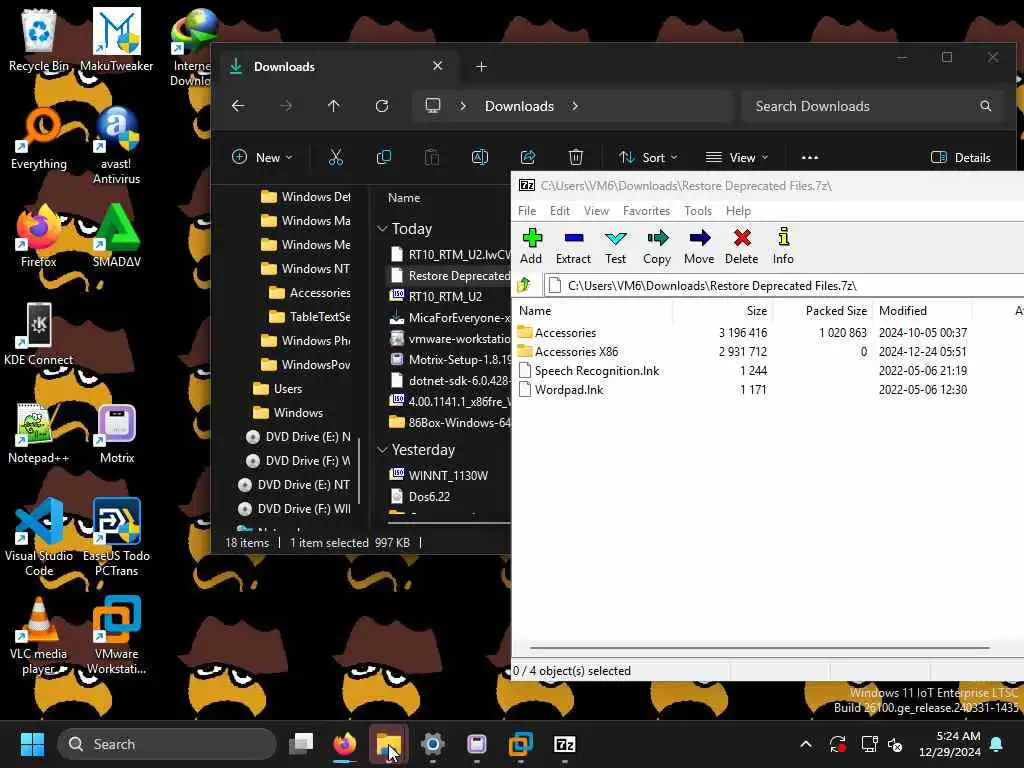Close the Downloads tab
The height and width of the screenshot is (768, 1024).
click(438, 66)
